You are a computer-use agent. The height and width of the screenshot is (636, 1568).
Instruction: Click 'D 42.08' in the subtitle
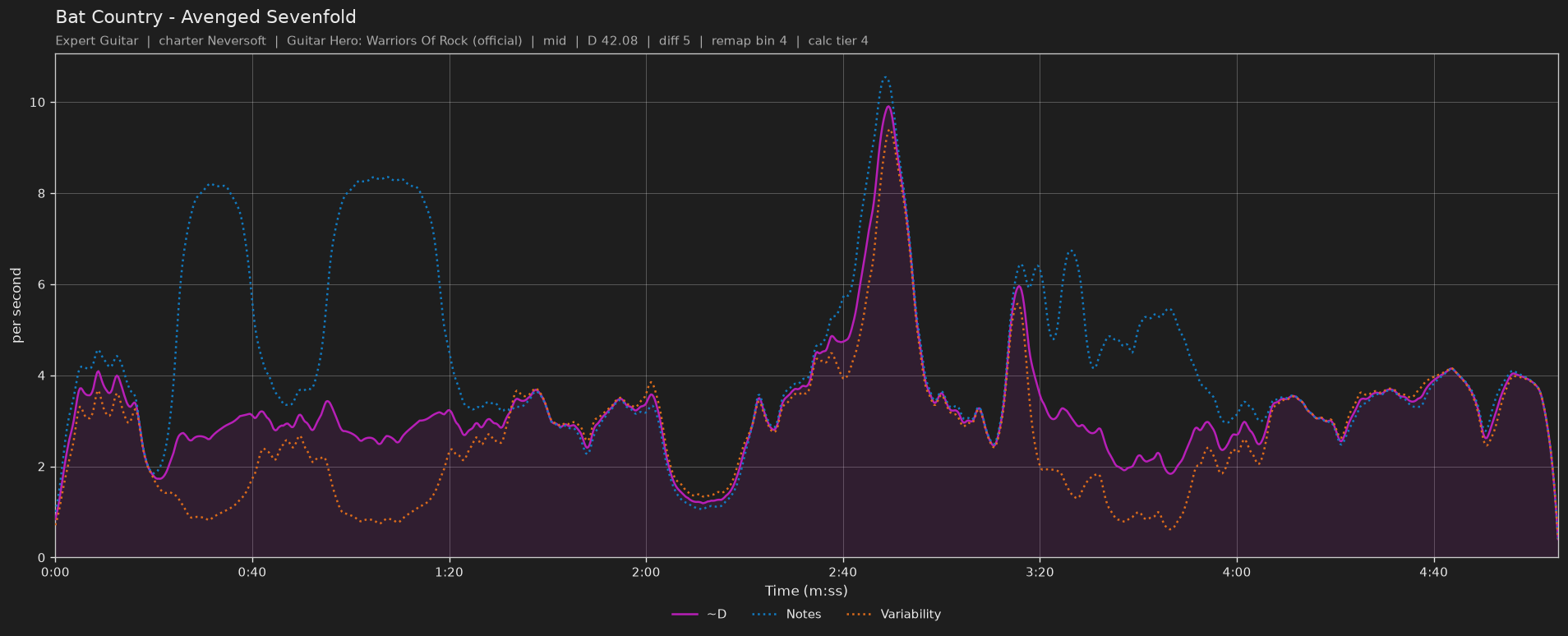click(x=612, y=41)
